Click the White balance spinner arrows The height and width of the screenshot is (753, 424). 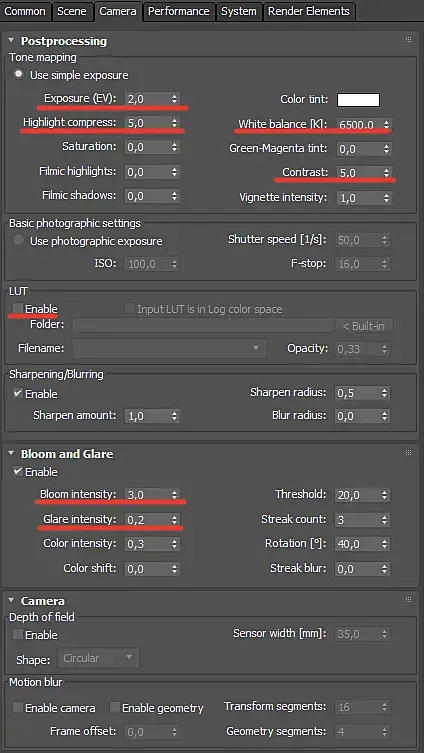387,125
